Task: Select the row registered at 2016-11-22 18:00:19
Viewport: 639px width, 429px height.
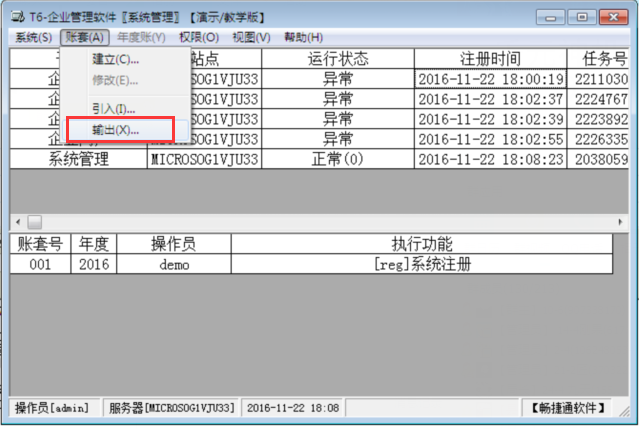Action: (x=490, y=79)
